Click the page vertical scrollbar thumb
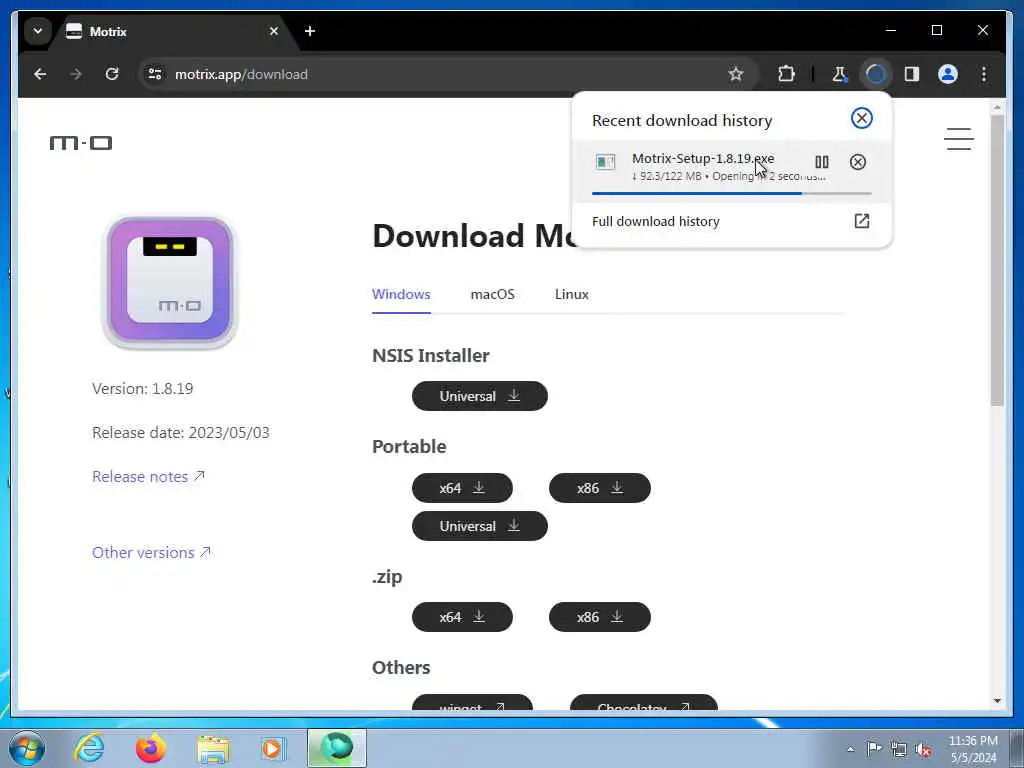The height and width of the screenshot is (768, 1024). click(x=997, y=260)
